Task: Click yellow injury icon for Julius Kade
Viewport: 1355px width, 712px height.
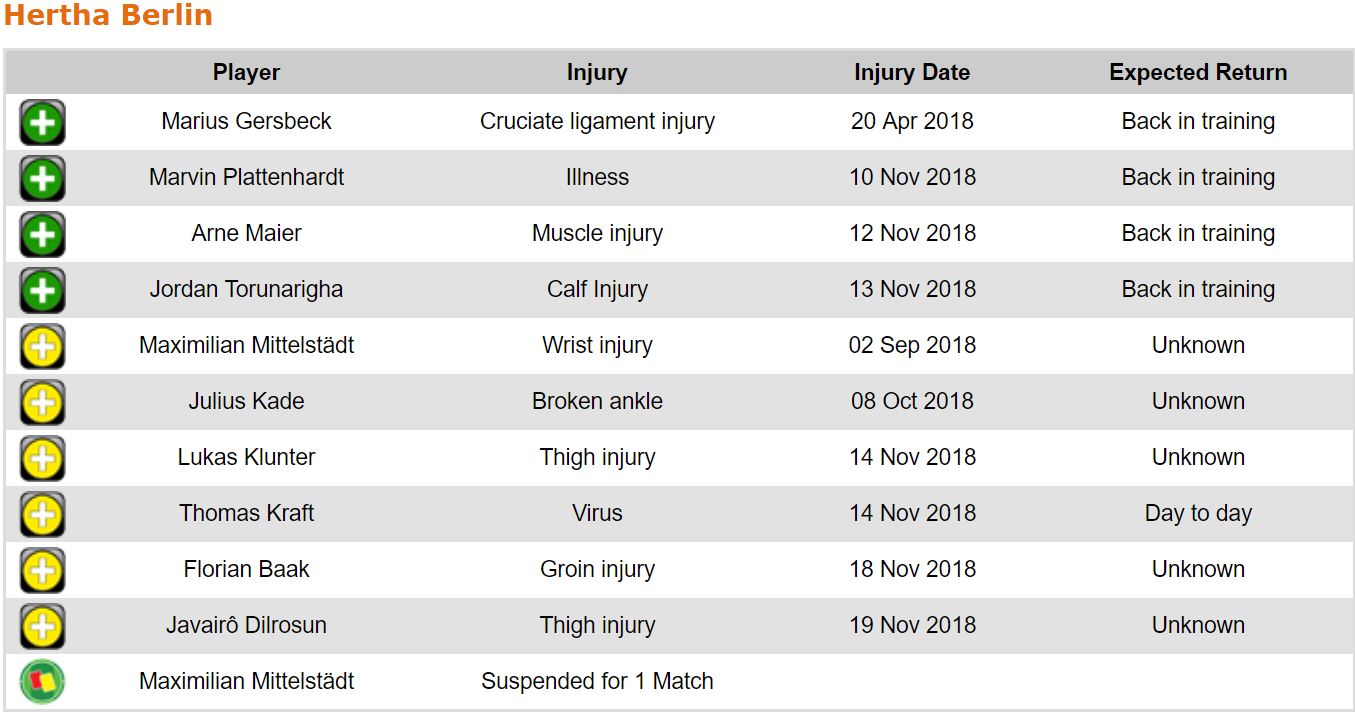Action: click(42, 403)
